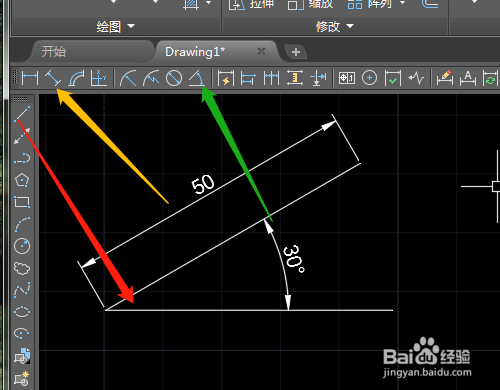Screen dimensions: 500x390
Task: Expand the 绘图 panel dropdown
Action: [131, 26]
